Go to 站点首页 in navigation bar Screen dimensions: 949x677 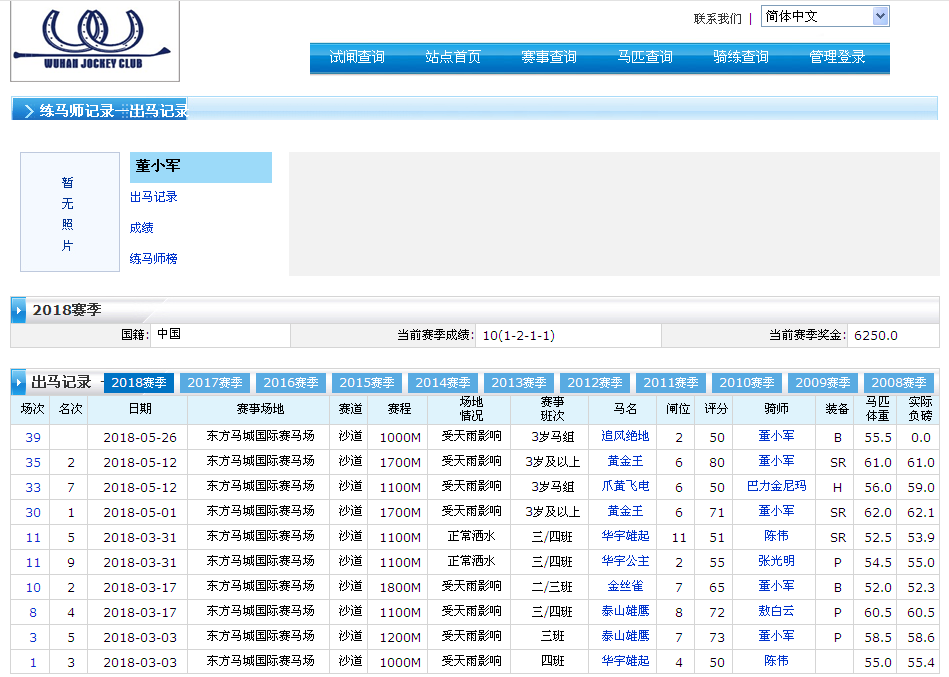[x=452, y=57]
